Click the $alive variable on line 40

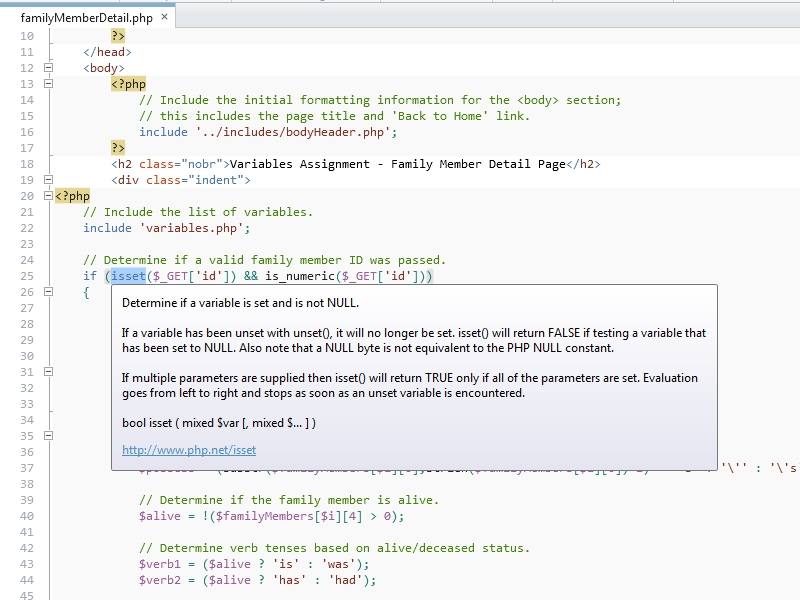[160, 516]
